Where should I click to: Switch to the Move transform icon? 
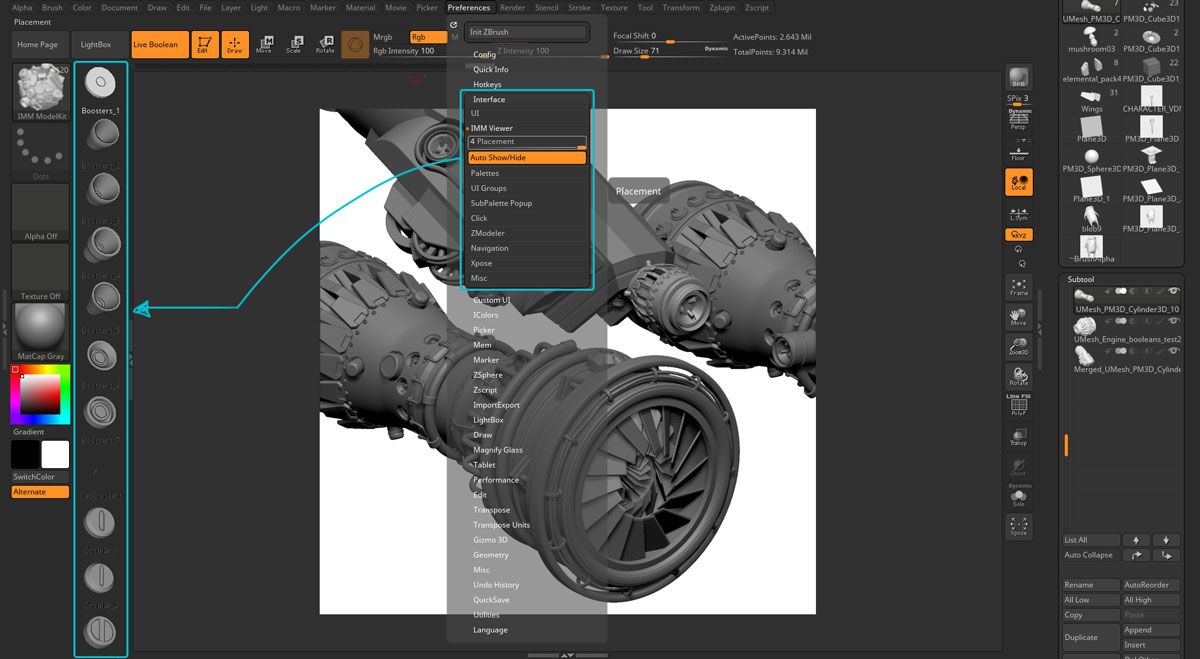[264, 44]
